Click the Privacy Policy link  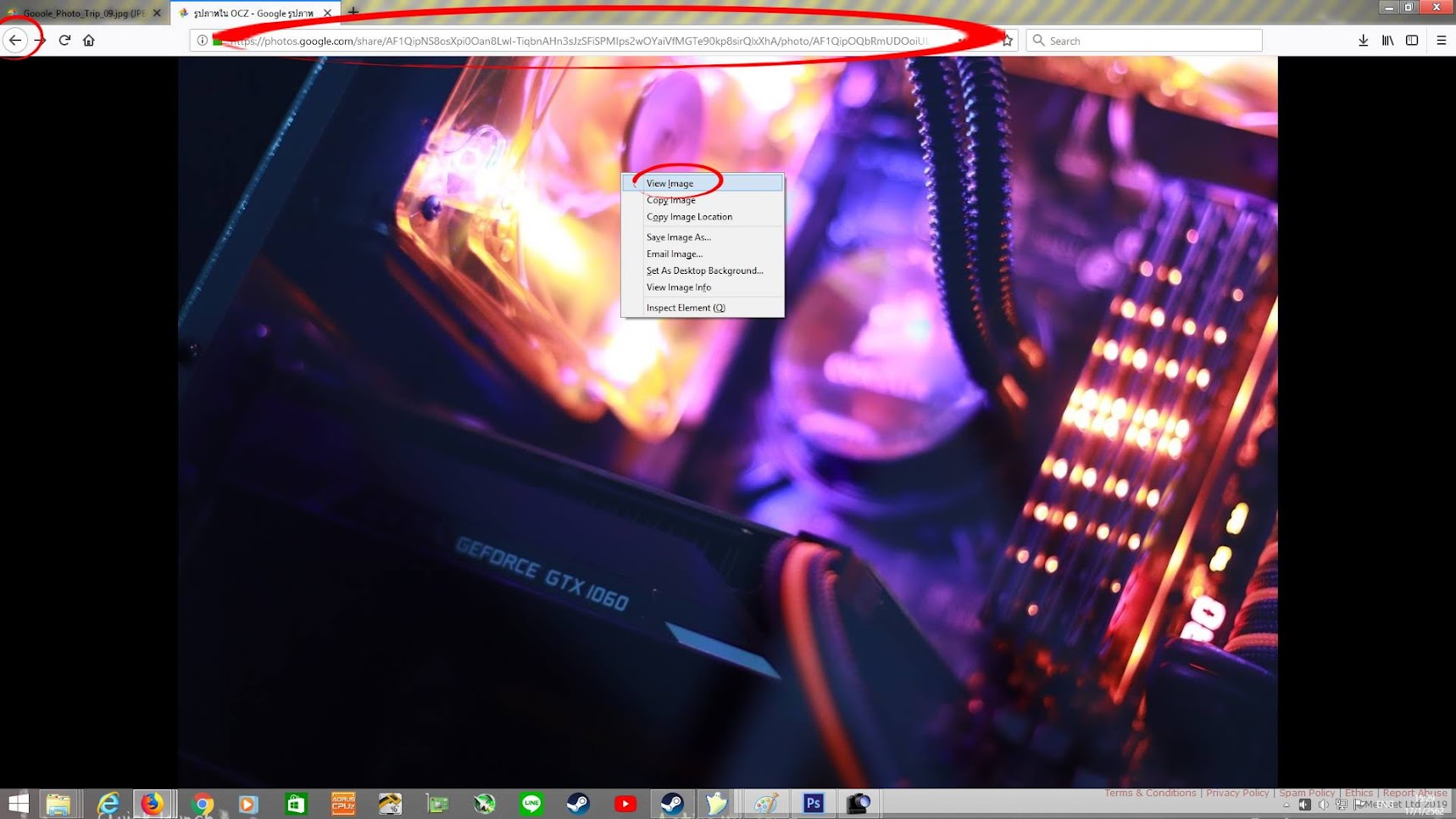[1236, 793]
